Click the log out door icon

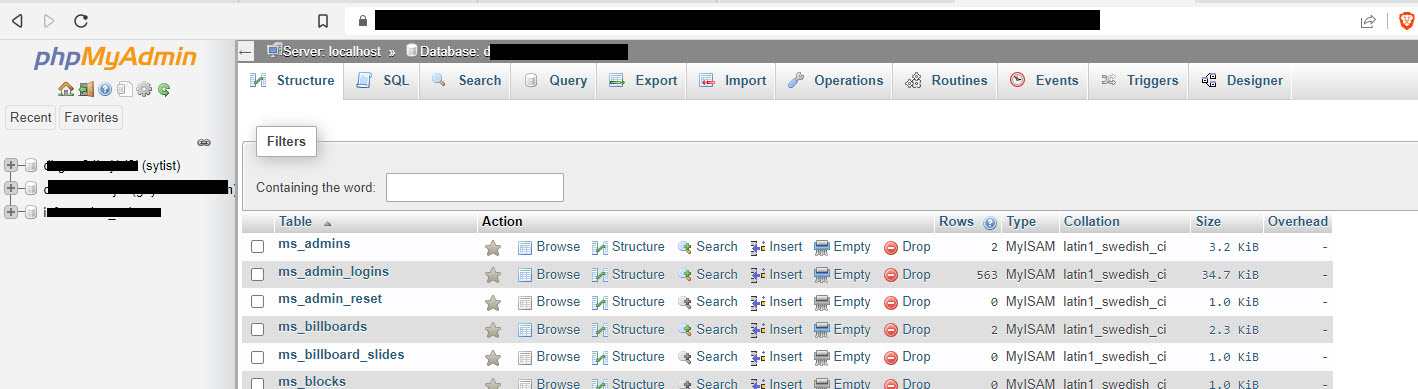click(86, 89)
